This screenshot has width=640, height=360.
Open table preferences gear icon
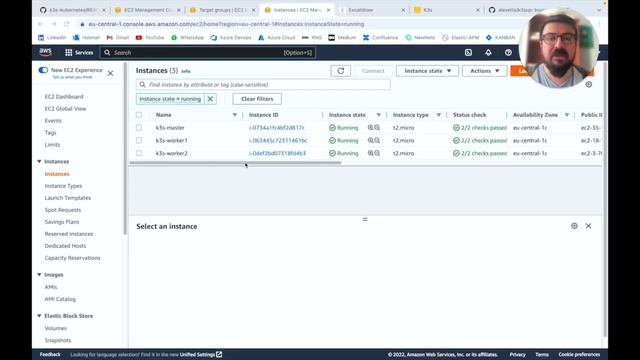[x=589, y=84]
